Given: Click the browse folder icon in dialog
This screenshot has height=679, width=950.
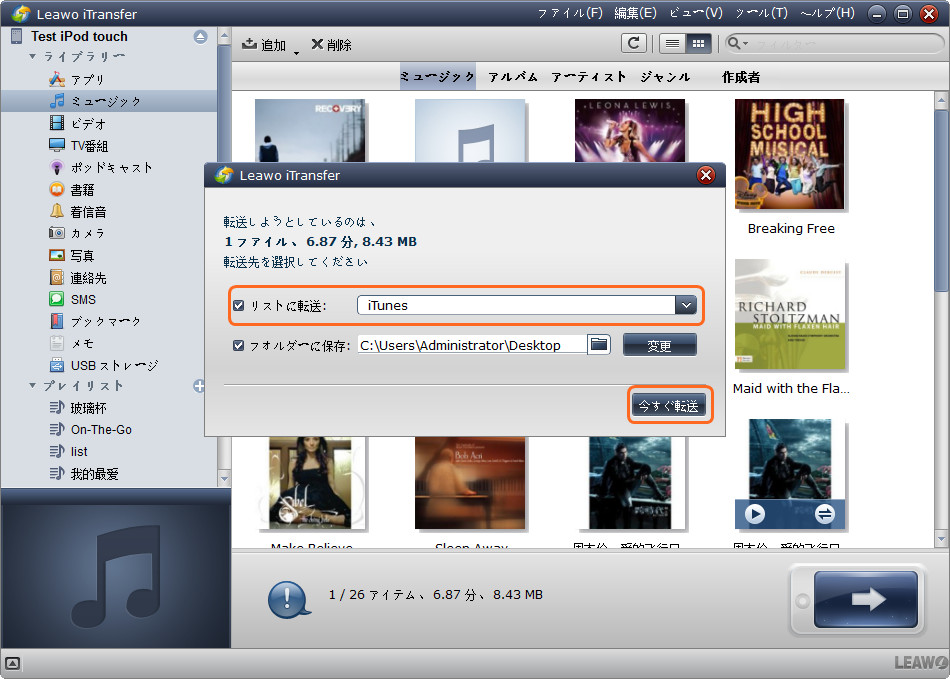Looking at the screenshot, I should pos(599,345).
